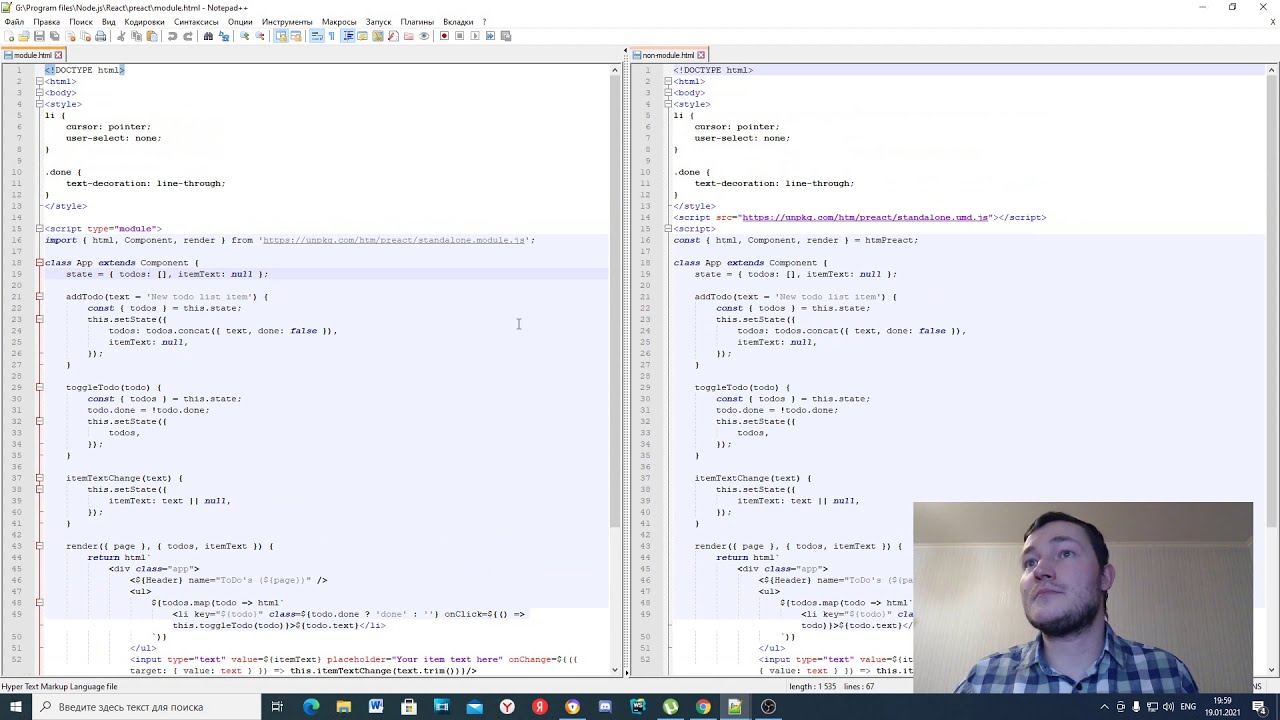Save recorded macro icon
Viewport: 1280px width, 720px height.
click(x=506, y=36)
